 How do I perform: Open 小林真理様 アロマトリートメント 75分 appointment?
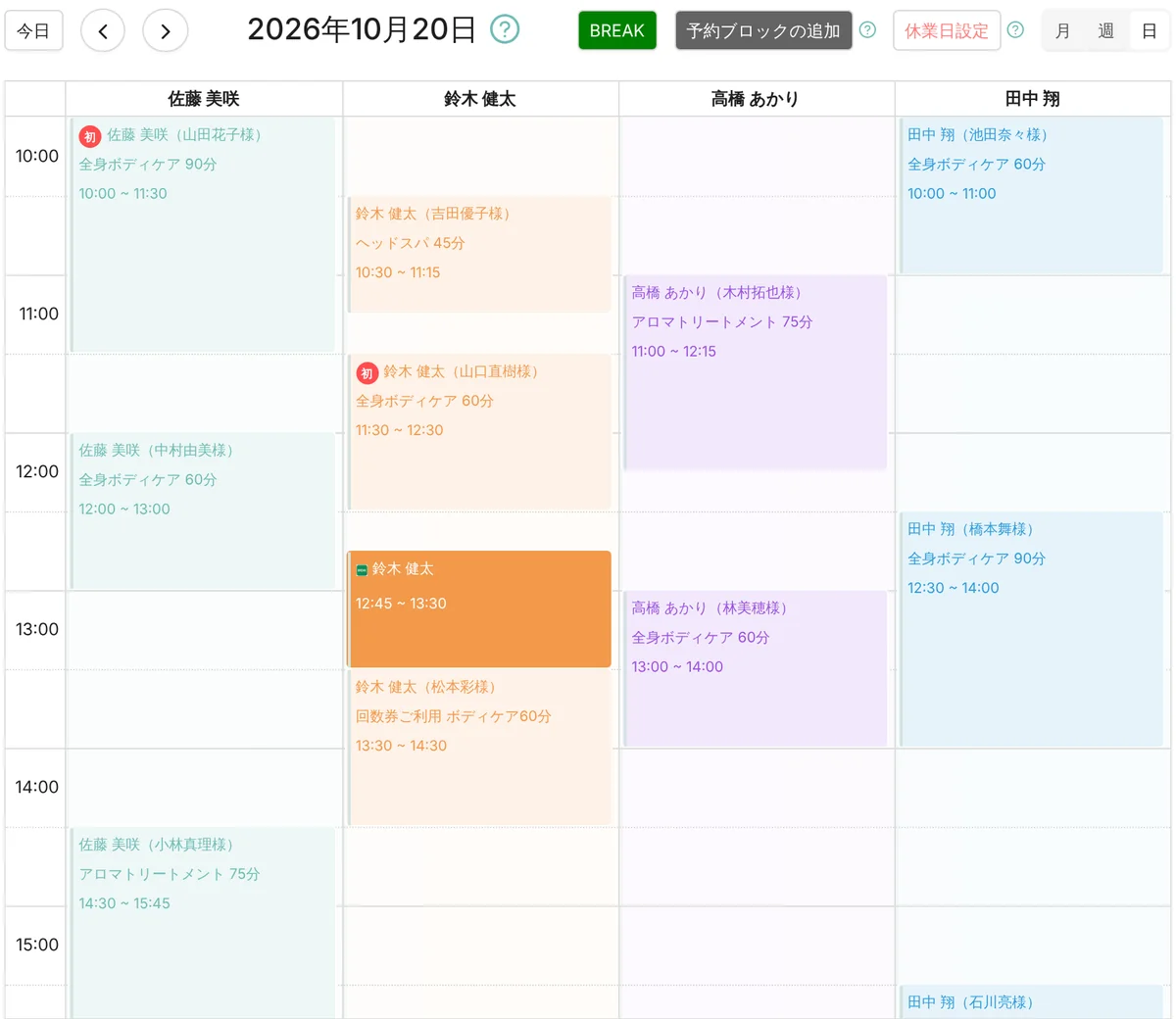point(203,923)
